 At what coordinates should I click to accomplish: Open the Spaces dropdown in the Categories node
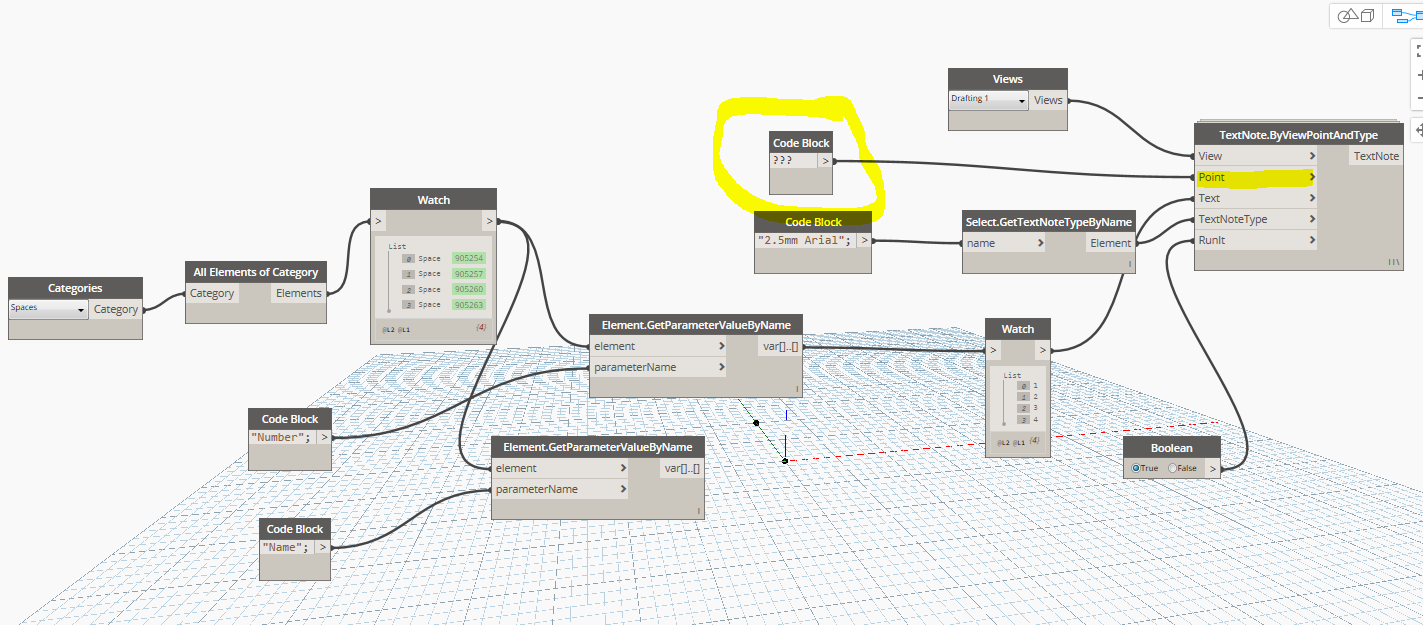click(x=48, y=308)
